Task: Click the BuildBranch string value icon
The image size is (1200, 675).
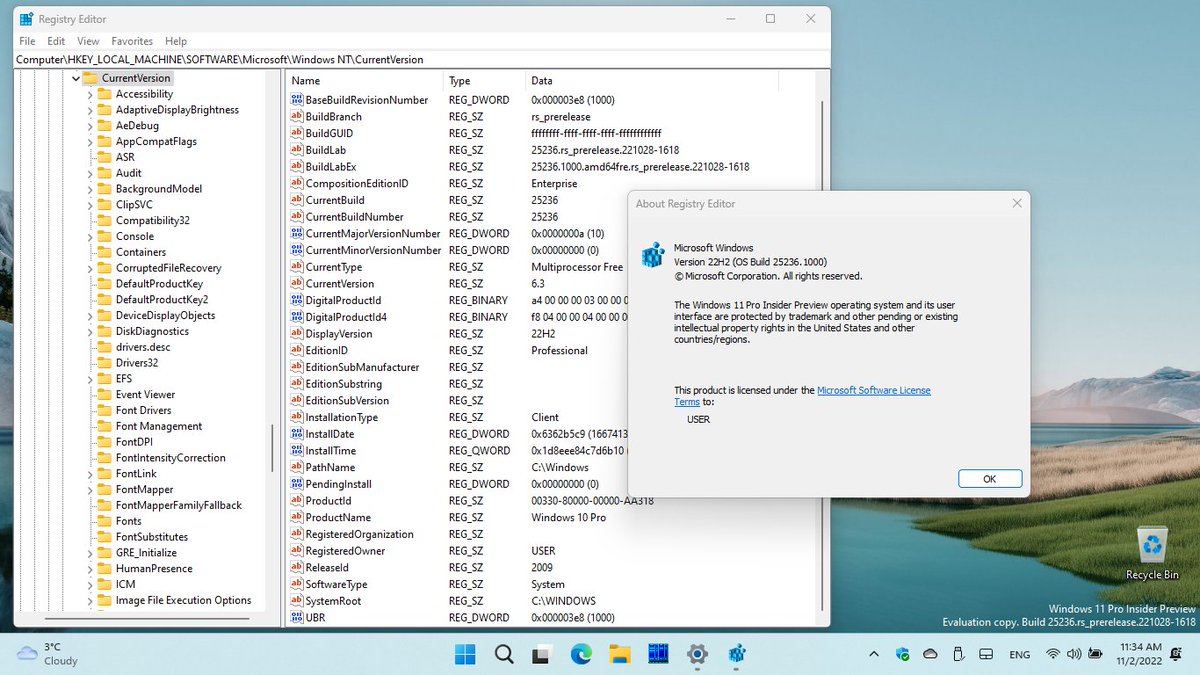Action: coord(296,117)
